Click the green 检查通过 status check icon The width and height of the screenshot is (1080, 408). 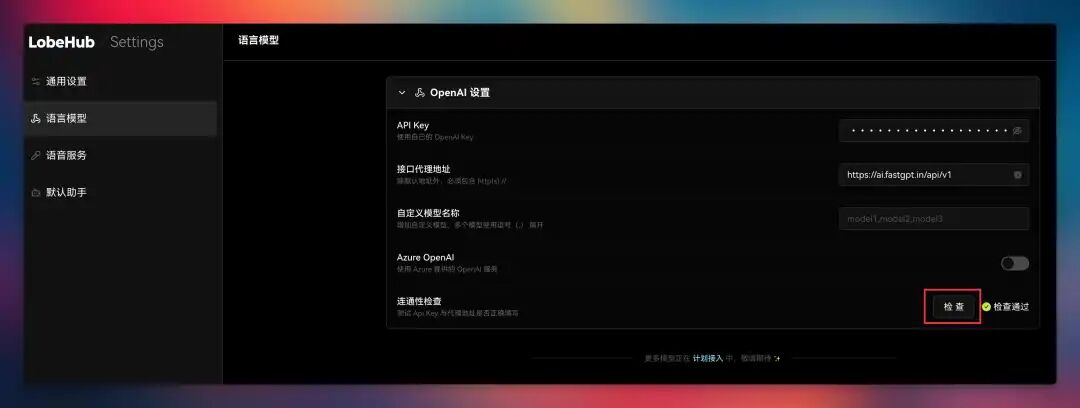coord(986,307)
